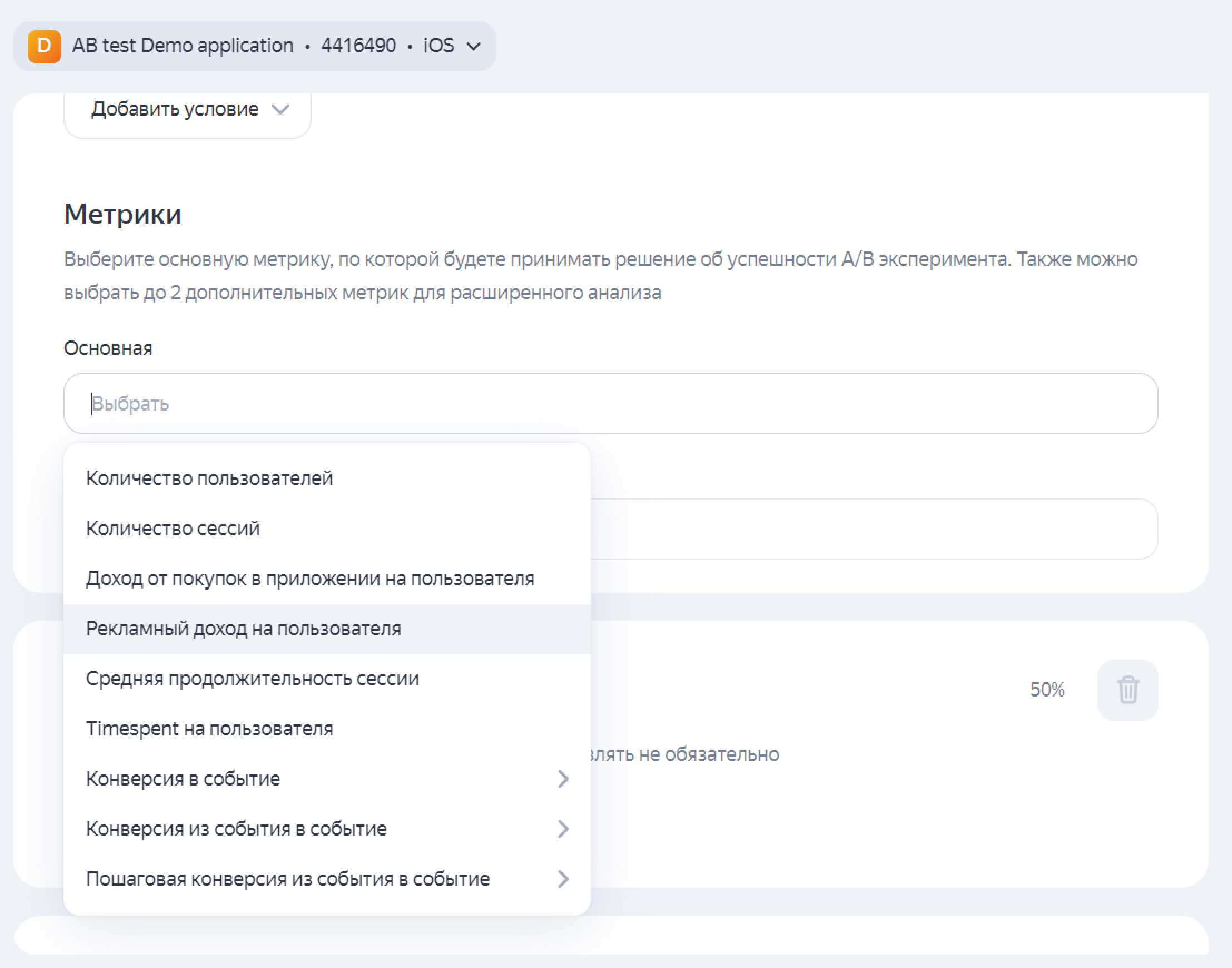Click arrow beside Конверсия из события в событие
1232x968 pixels.
(563, 829)
